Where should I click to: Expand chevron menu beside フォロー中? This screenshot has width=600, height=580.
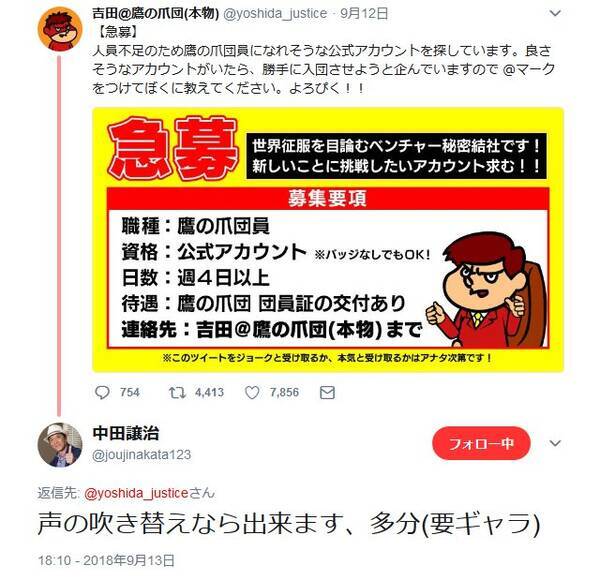tap(555, 443)
